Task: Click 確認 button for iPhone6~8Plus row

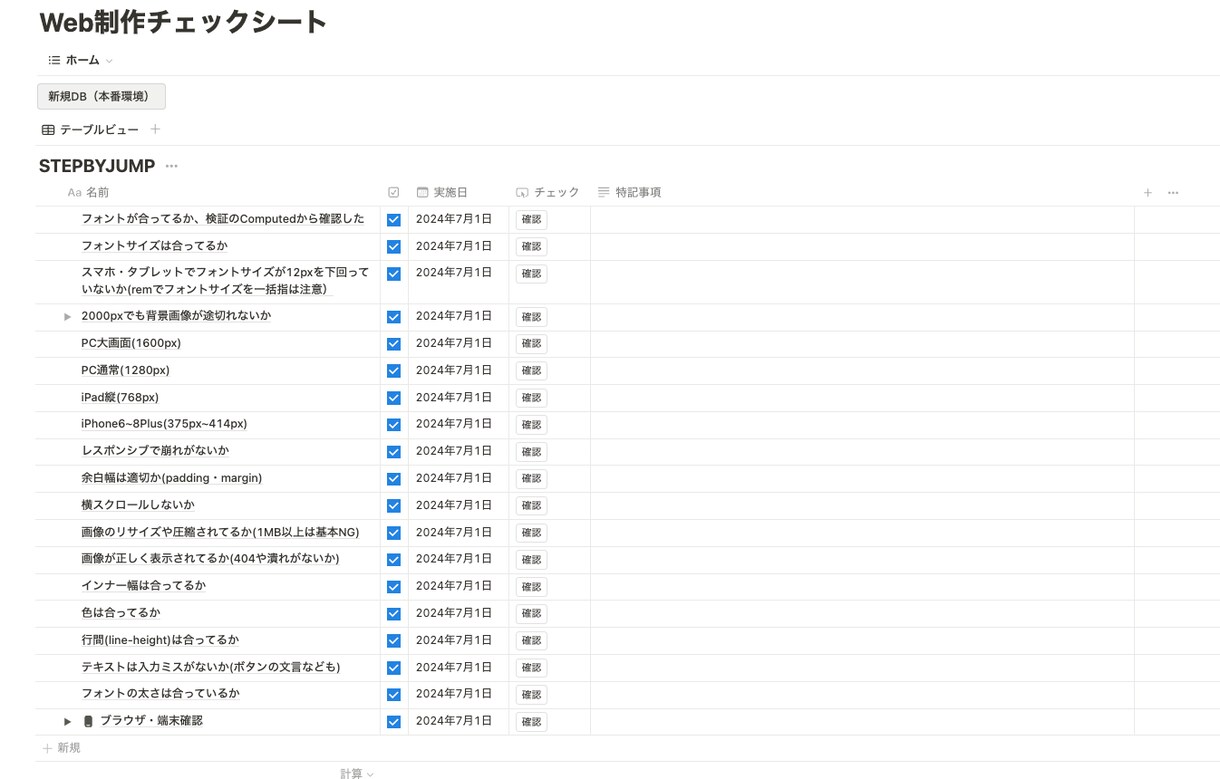Action: click(x=531, y=425)
